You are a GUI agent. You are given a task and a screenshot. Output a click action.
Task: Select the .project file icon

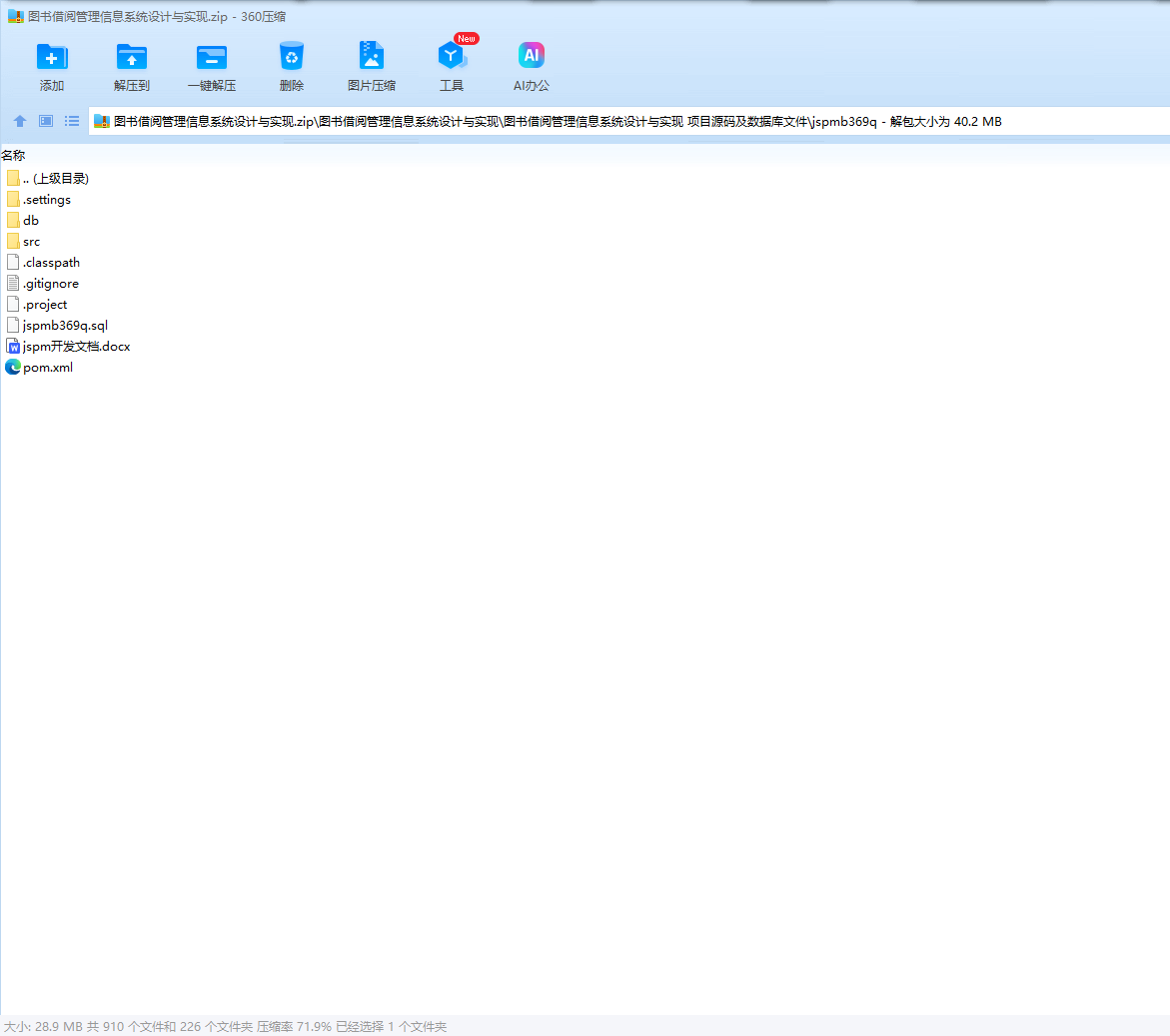click(x=13, y=304)
